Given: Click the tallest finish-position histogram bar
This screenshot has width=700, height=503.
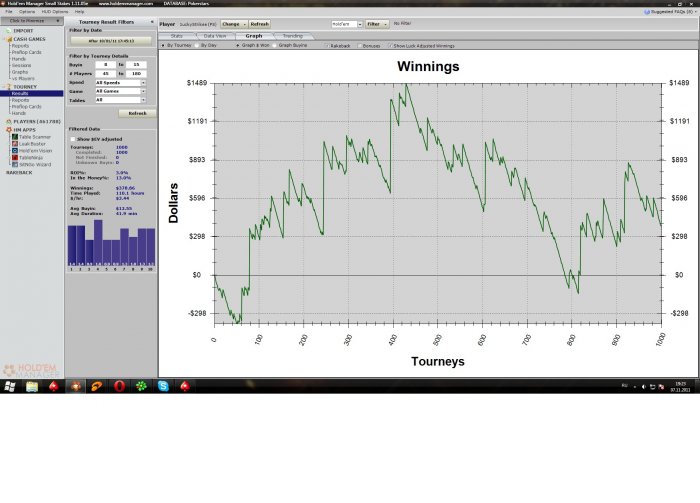Looking at the screenshot, I should point(98,243).
